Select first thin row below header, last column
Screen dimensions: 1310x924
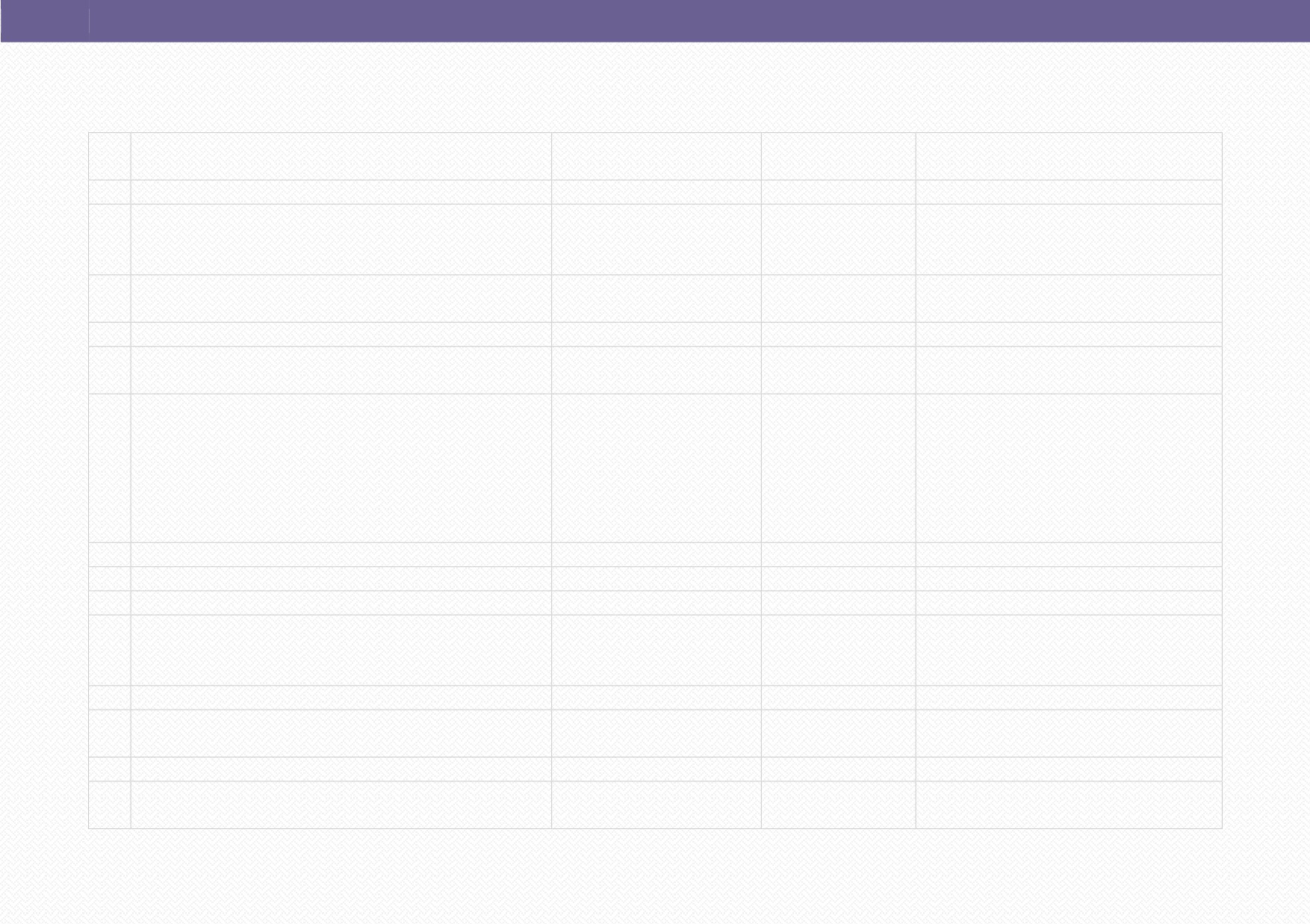pos(1069,192)
